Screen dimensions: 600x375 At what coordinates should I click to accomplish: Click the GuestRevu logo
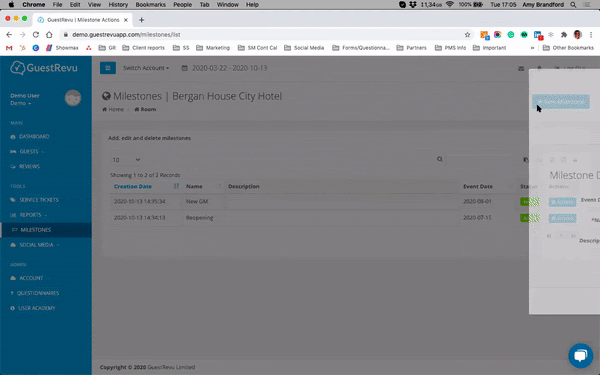44,68
